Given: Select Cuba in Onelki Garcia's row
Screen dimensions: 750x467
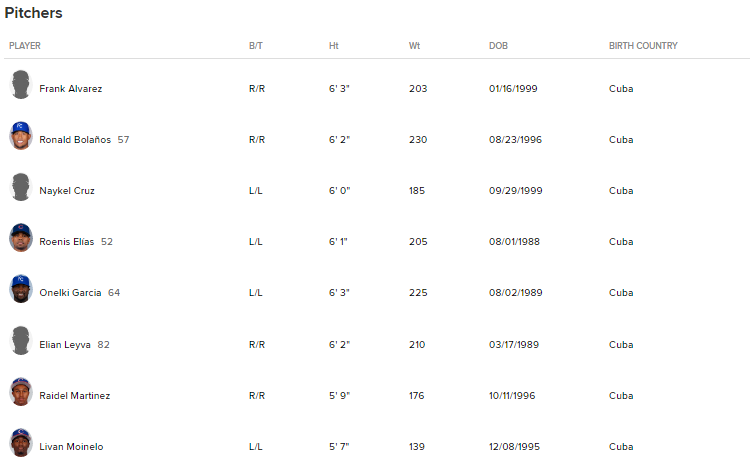Looking at the screenshot, I should coord(621,292).
